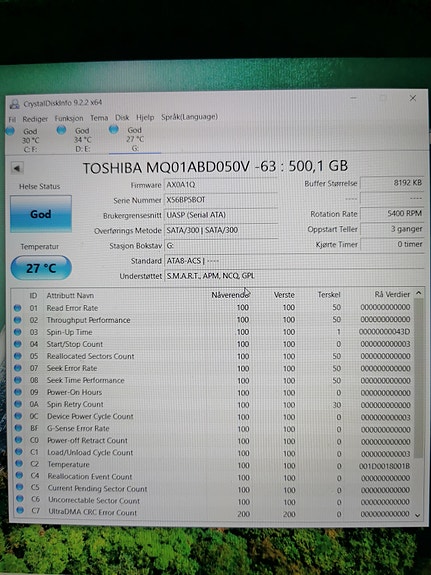Click the scrollbar up arrow
The image size is (431, 575).
(418, 293)
